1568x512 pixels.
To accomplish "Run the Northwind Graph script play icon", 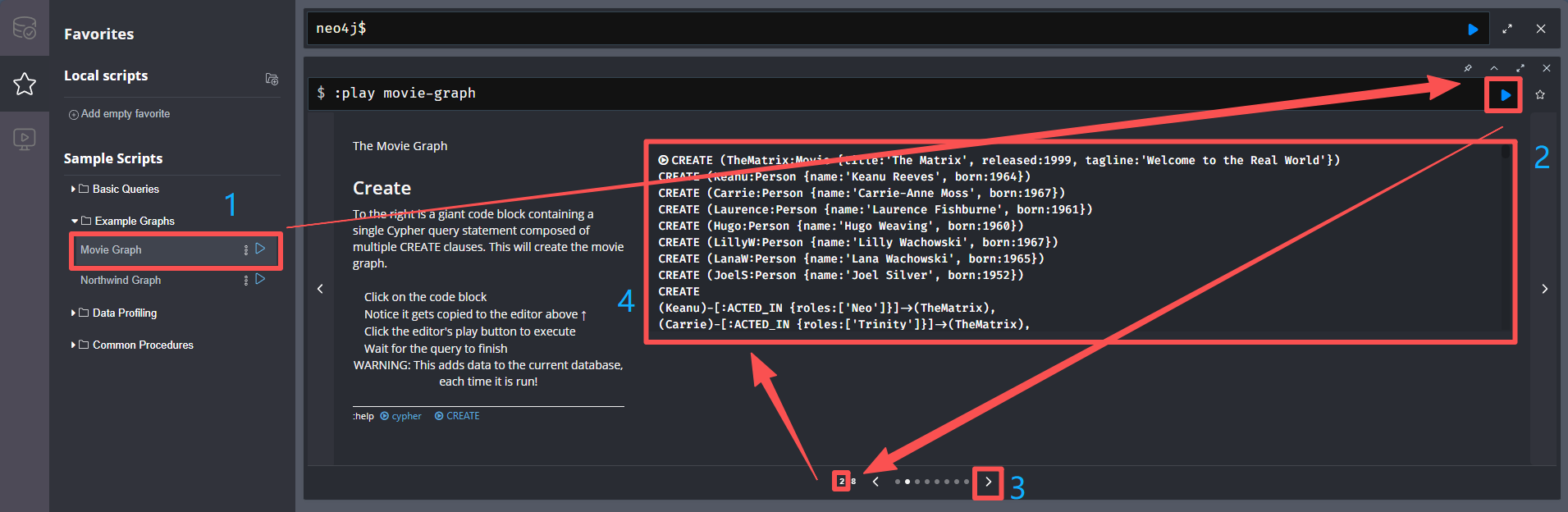I will click(260, 279).
